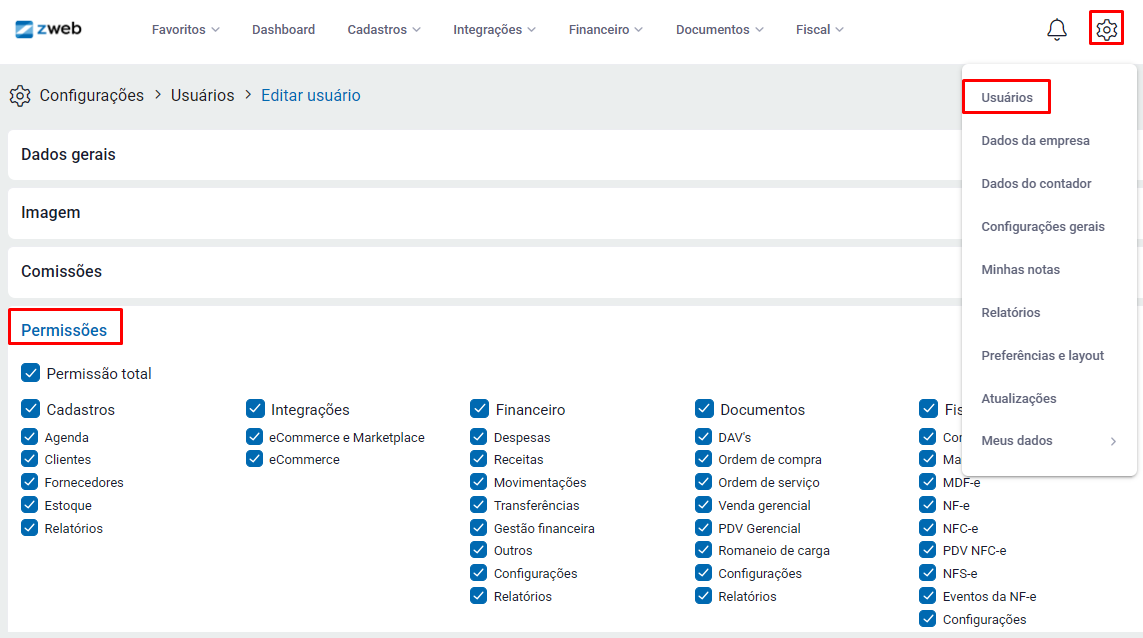This screenshot has height=638, width=1143.
Task: Uncheck the Cadastros permission group
Action: pyautogui.click(x=30, y=409)
